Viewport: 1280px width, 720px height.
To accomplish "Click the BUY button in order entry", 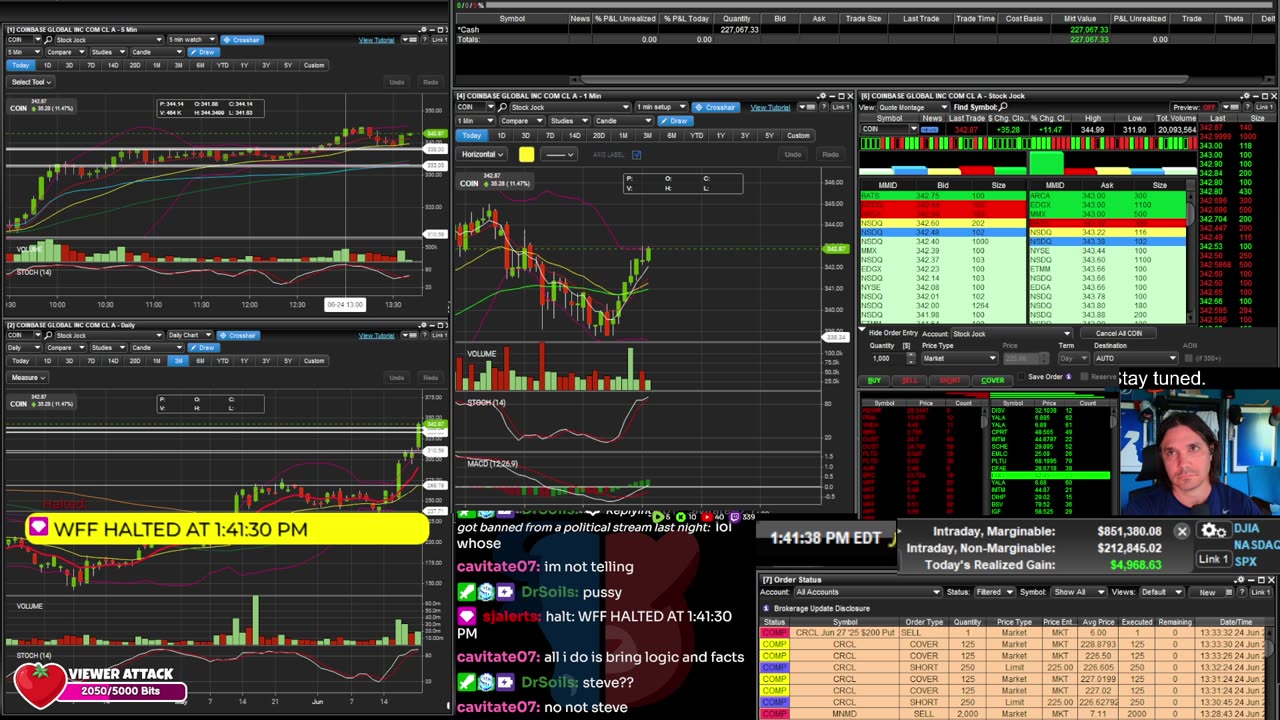I will 874,380.
